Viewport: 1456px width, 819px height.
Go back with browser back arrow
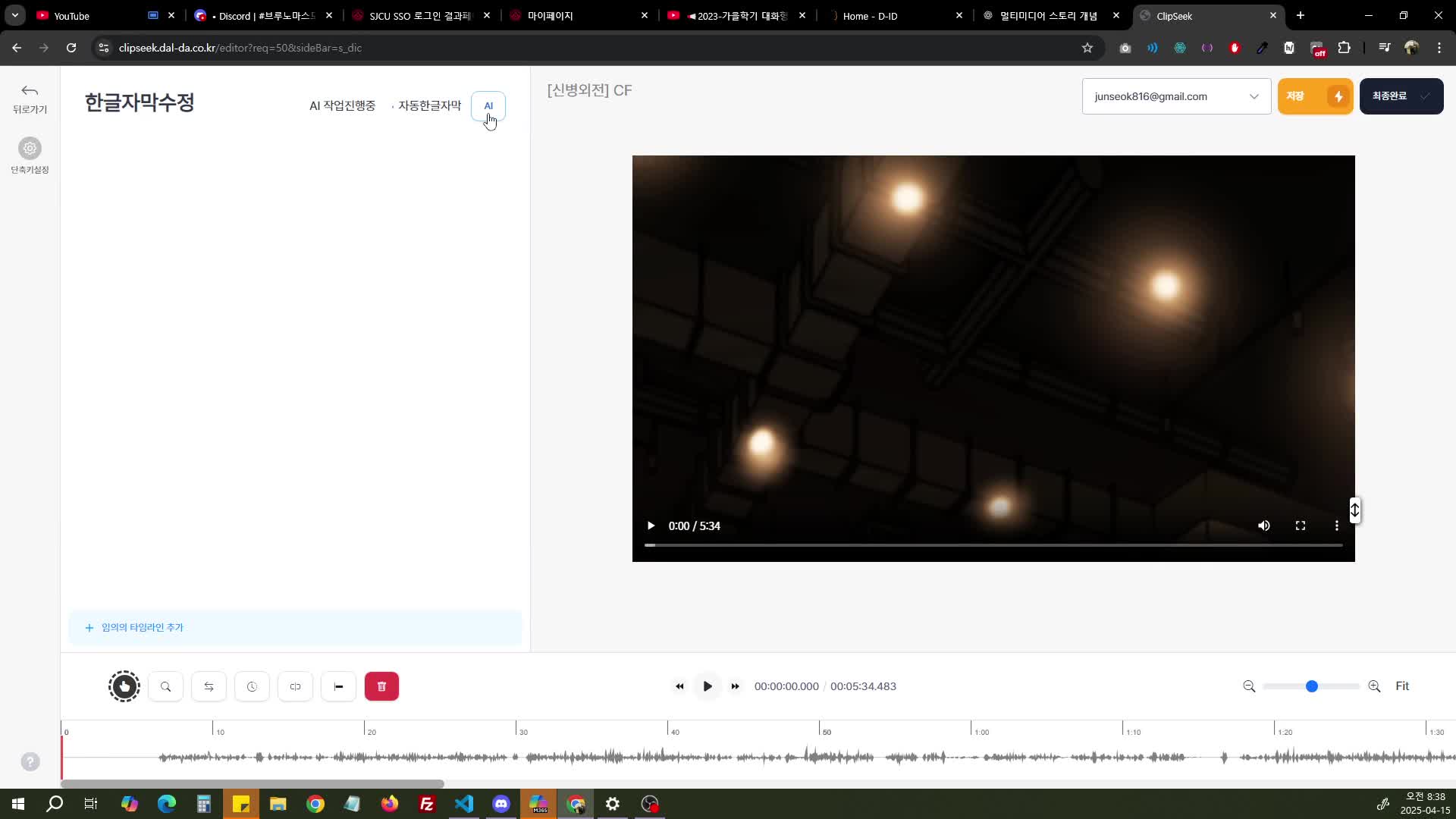point(17,48)
